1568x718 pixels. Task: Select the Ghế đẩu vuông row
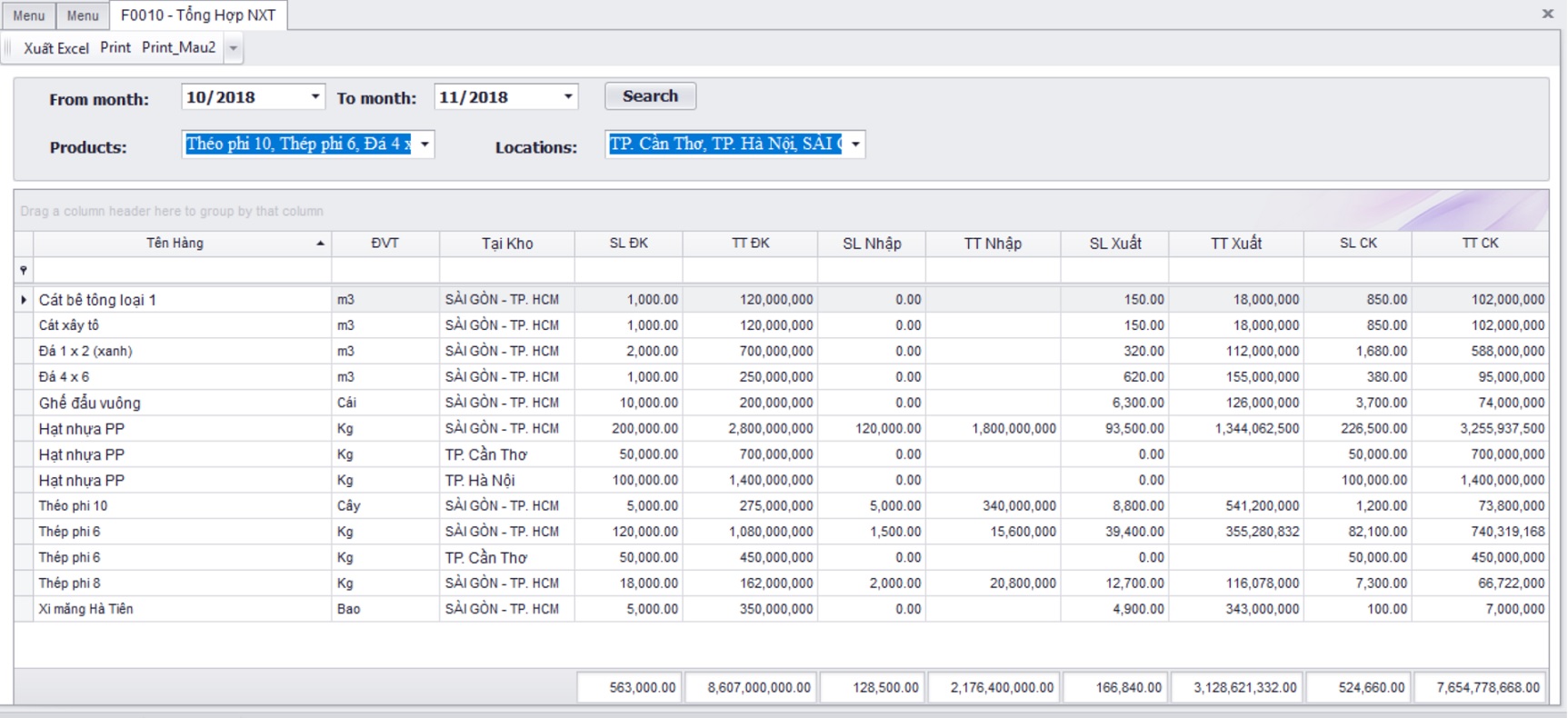782,403
